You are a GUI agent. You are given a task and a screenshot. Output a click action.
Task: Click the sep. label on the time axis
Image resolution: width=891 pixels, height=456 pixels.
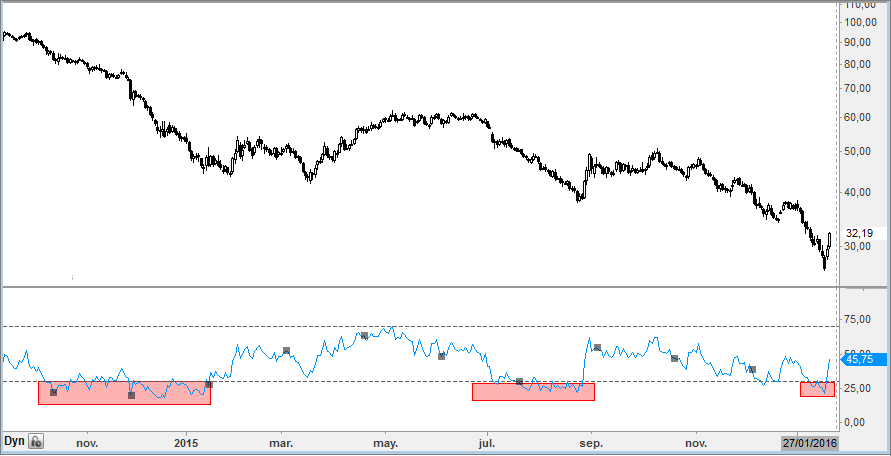click(x=592, y=443)
